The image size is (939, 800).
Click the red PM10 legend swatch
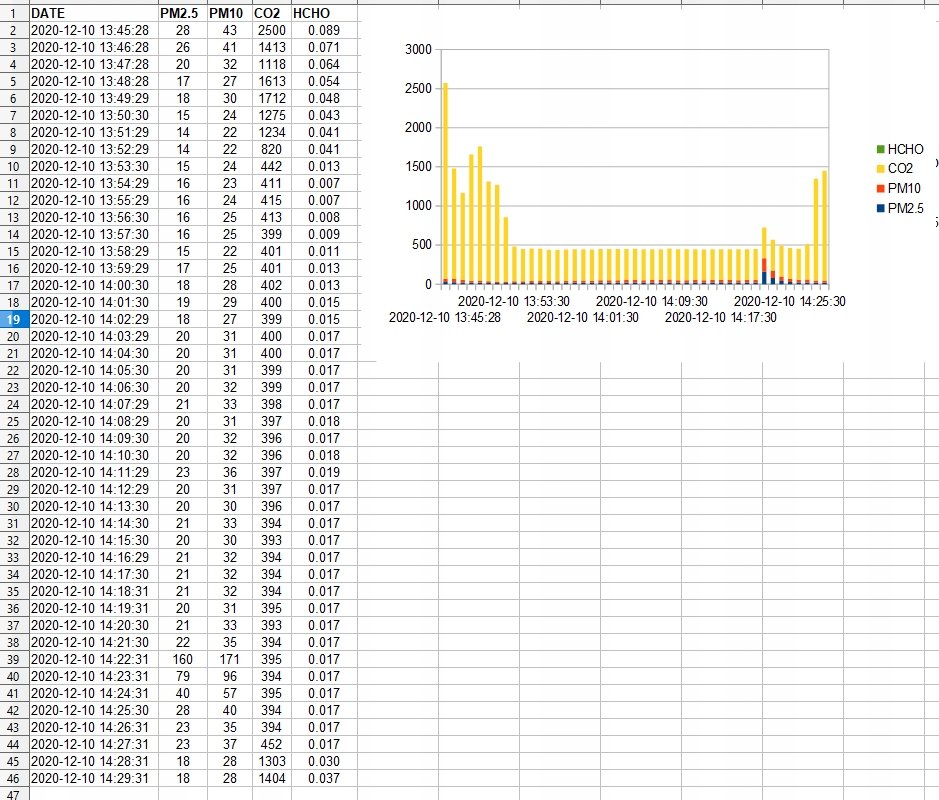click(880, 188)
